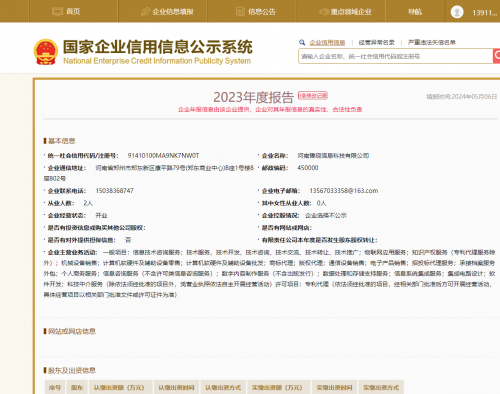Switch to the 严重违法失信名单 search tab
Viewport: 500px width, 394px height.
point(432,42)
